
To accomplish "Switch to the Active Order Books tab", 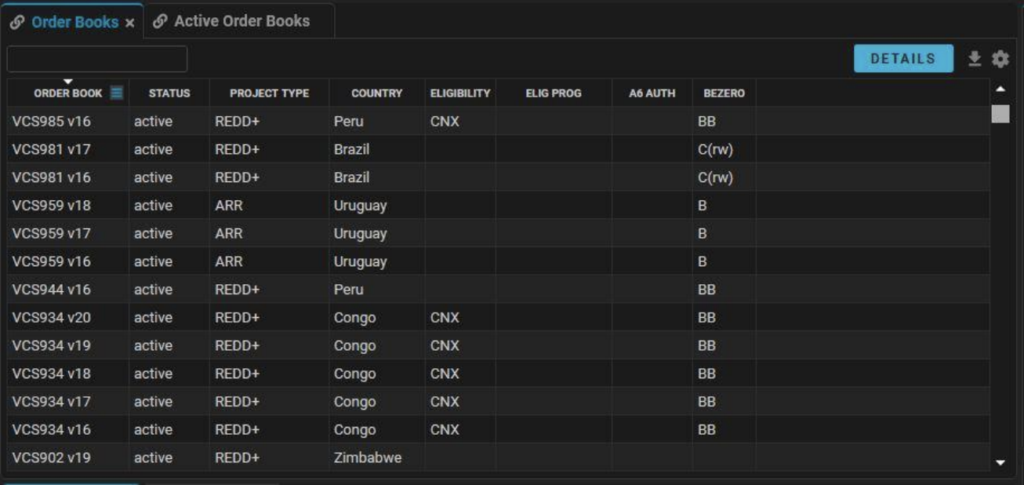I will pos(241,22).
